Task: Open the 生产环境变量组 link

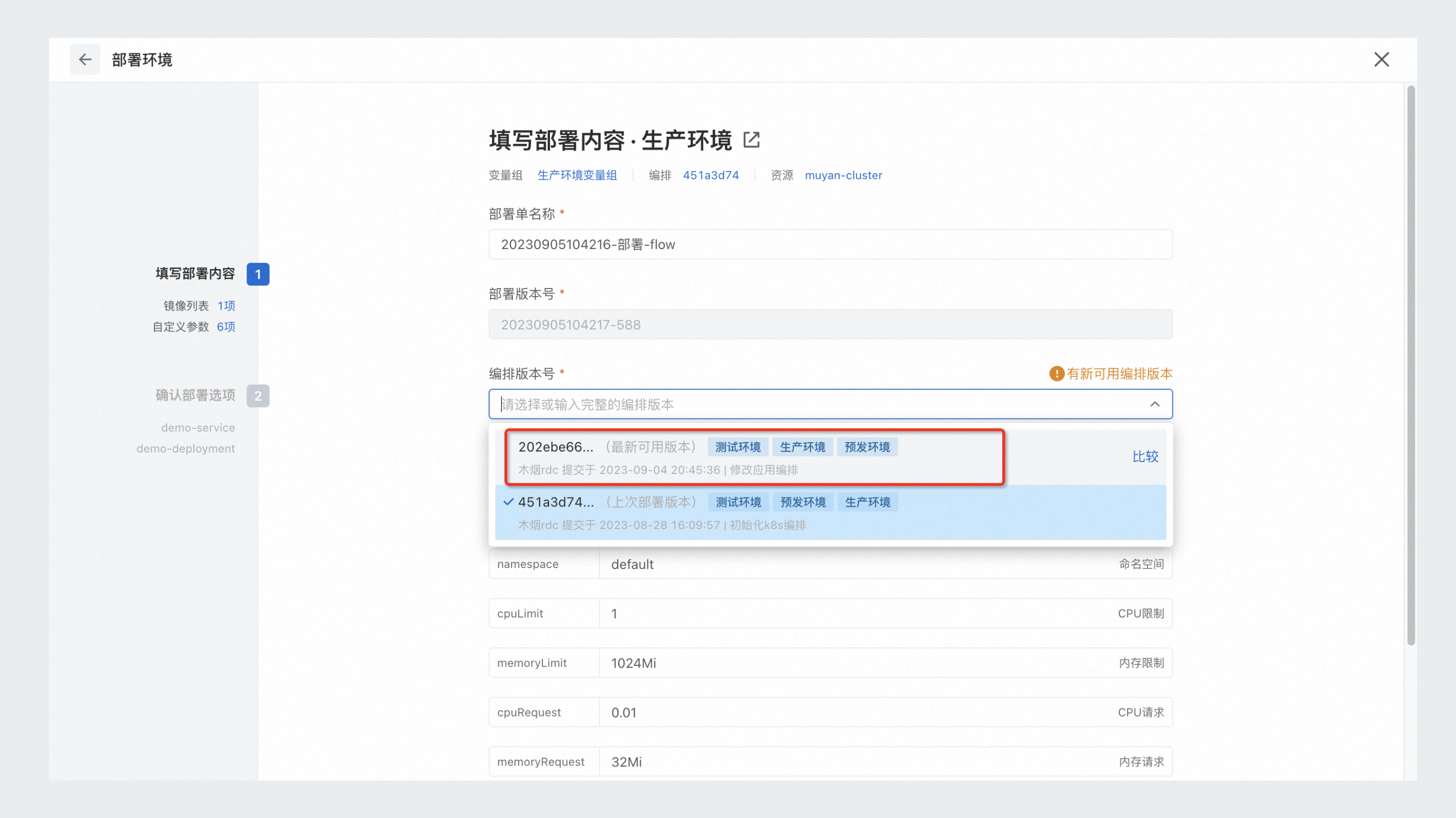Action: tap(576, 175)
